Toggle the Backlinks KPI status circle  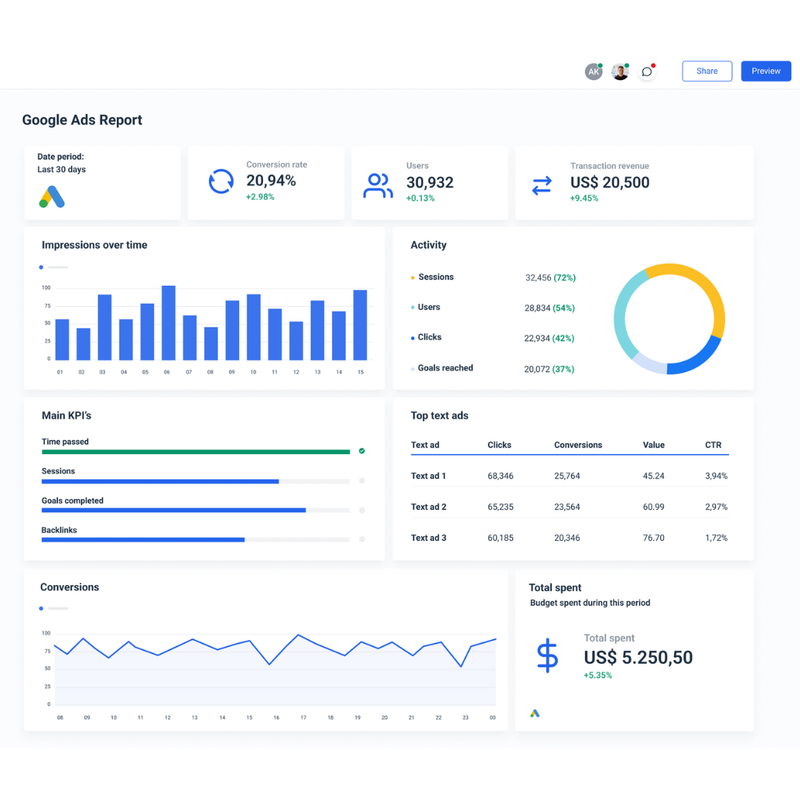[x=362, y=540]
